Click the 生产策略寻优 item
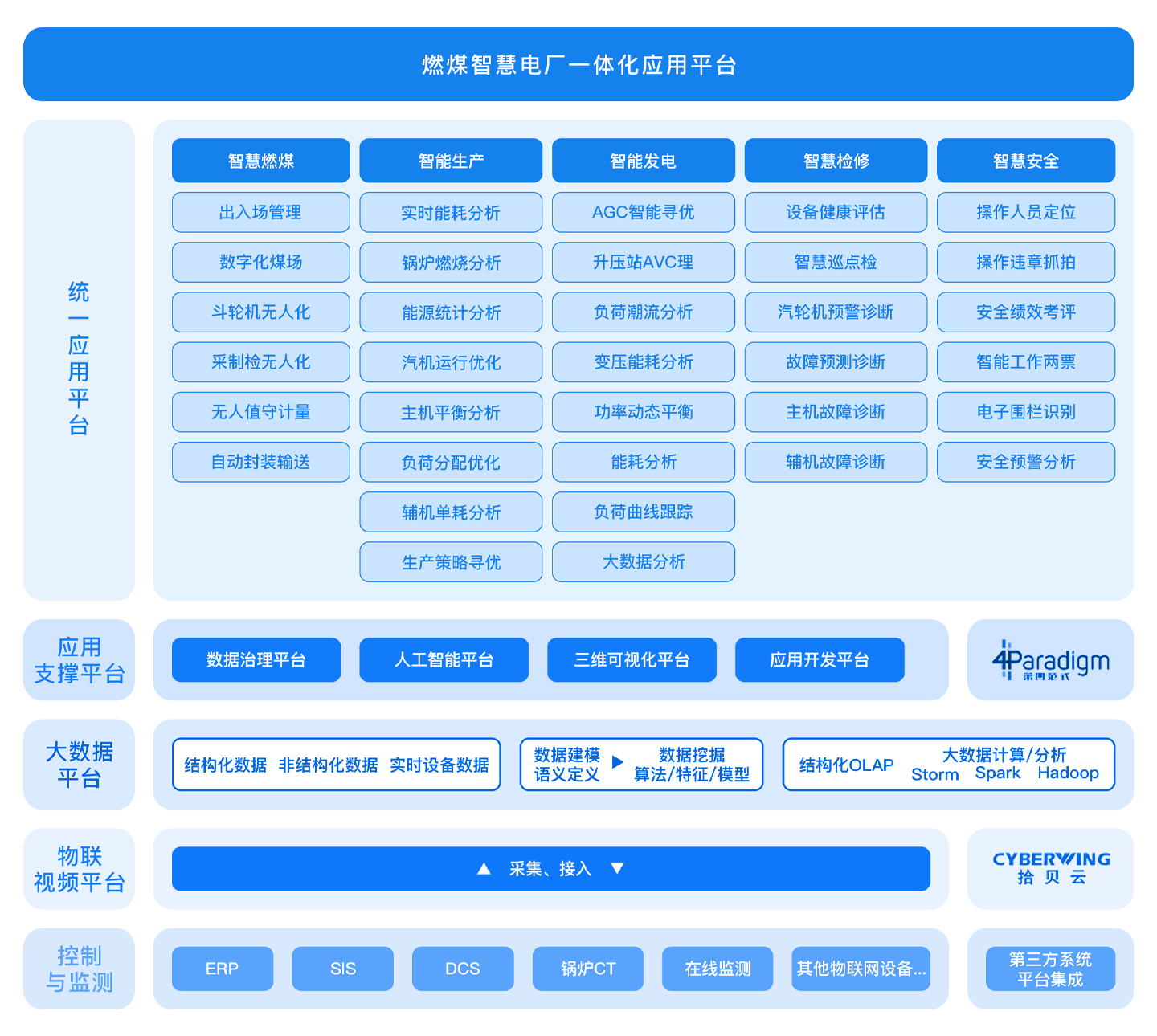The image size is (1157, 1036). coord(451,562)
